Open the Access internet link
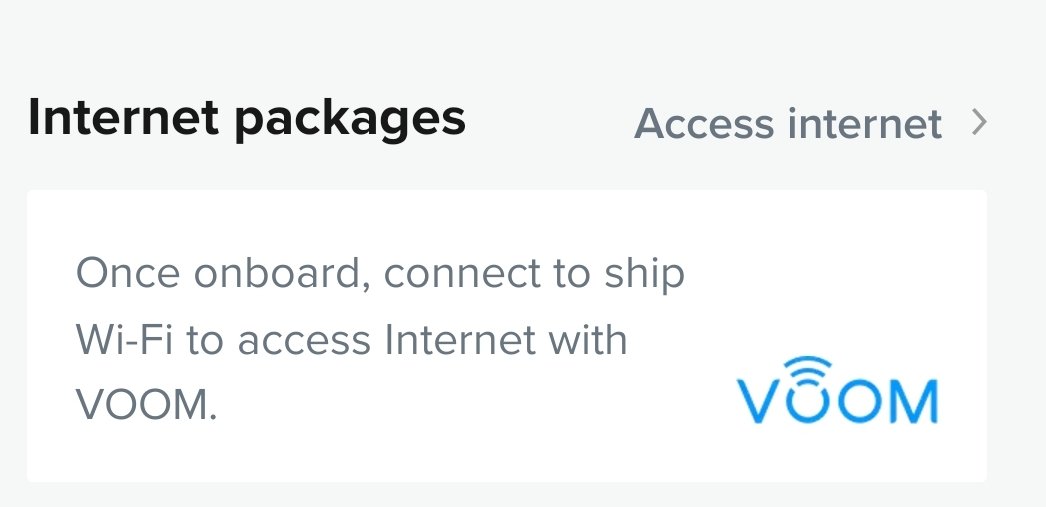 (811, 123)
